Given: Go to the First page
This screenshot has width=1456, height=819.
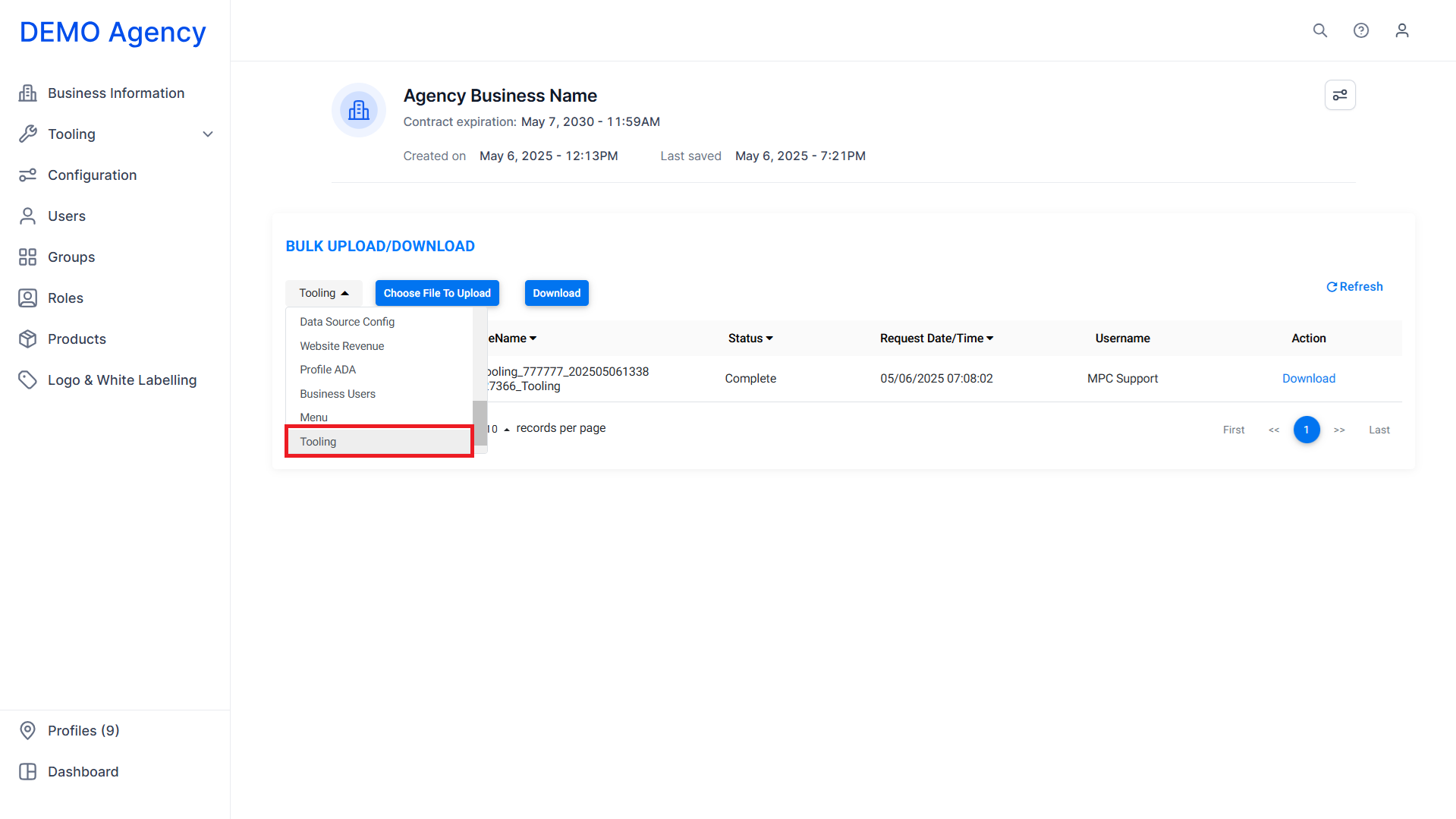Looking at the screenshot, I should pos(1234,430).
